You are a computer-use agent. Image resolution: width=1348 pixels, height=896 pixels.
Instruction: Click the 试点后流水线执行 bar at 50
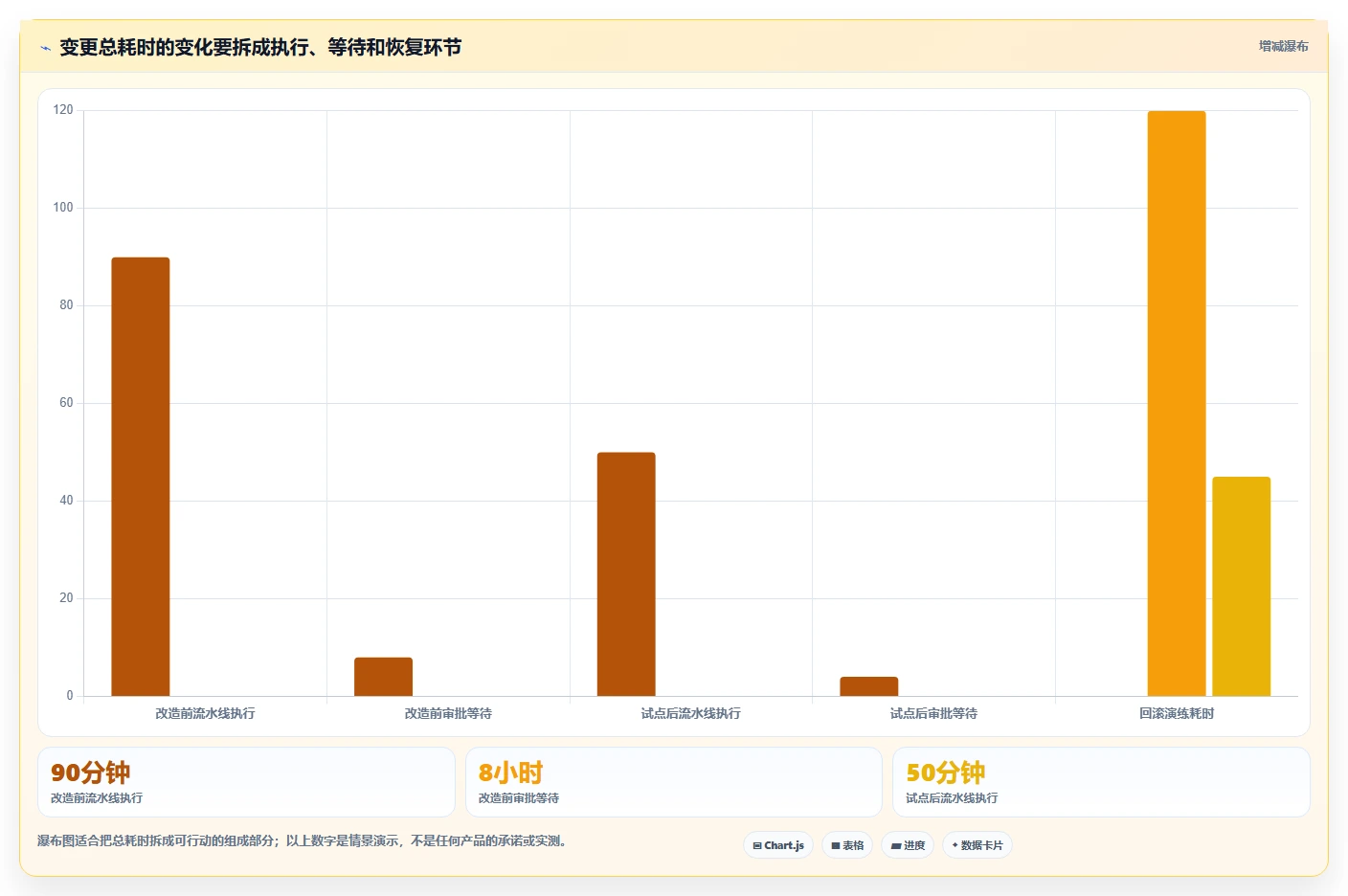pos(626,574)
